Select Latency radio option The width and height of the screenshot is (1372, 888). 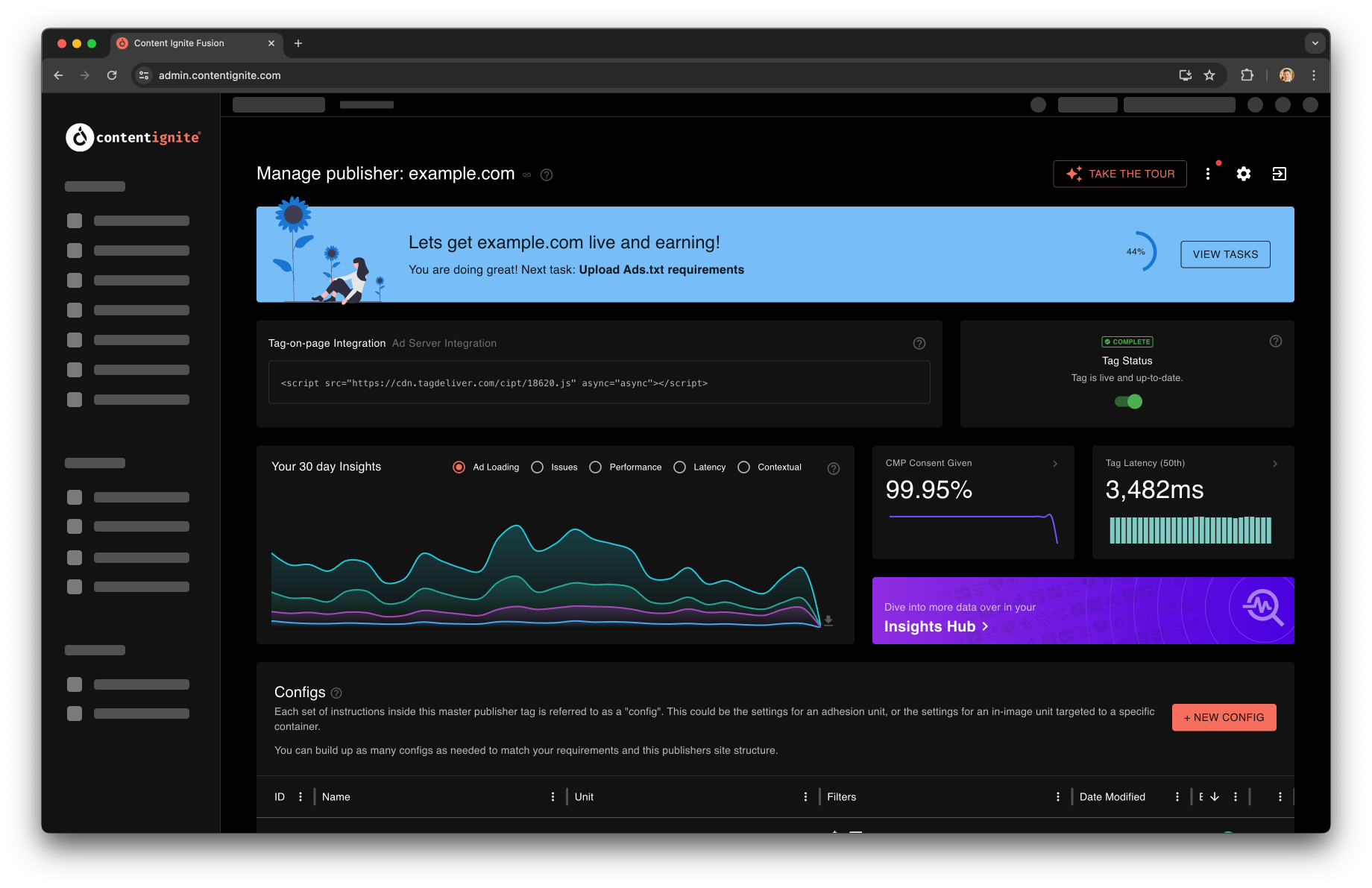679,467
